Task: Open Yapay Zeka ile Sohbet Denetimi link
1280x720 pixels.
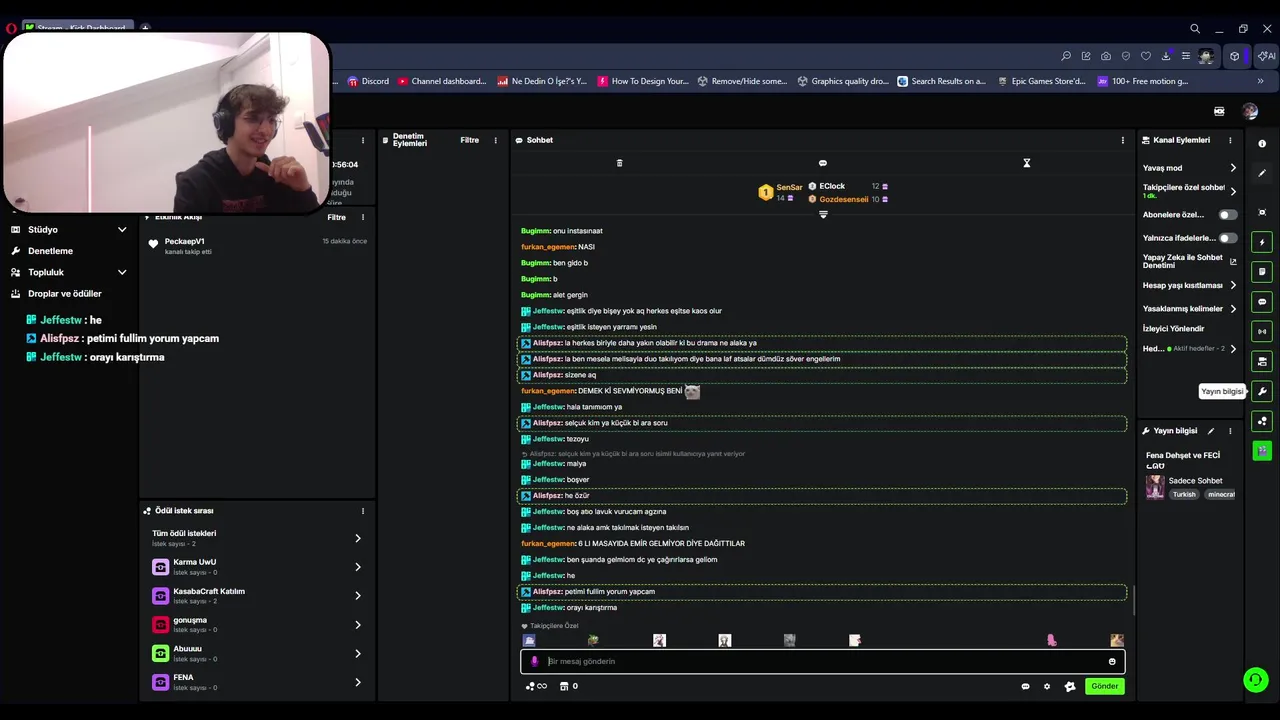Action: [x=1189, y=261]
